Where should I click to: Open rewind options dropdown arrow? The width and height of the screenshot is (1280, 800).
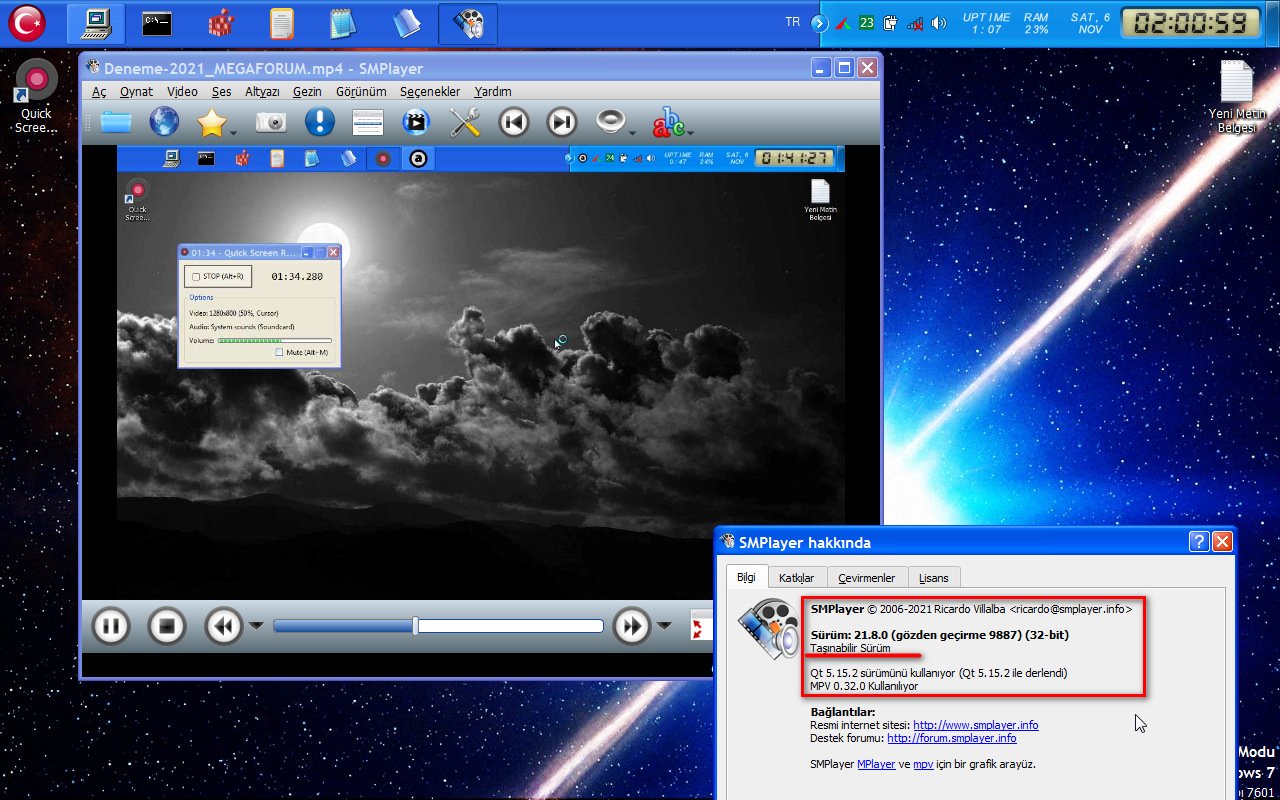[x=255, y=627]
